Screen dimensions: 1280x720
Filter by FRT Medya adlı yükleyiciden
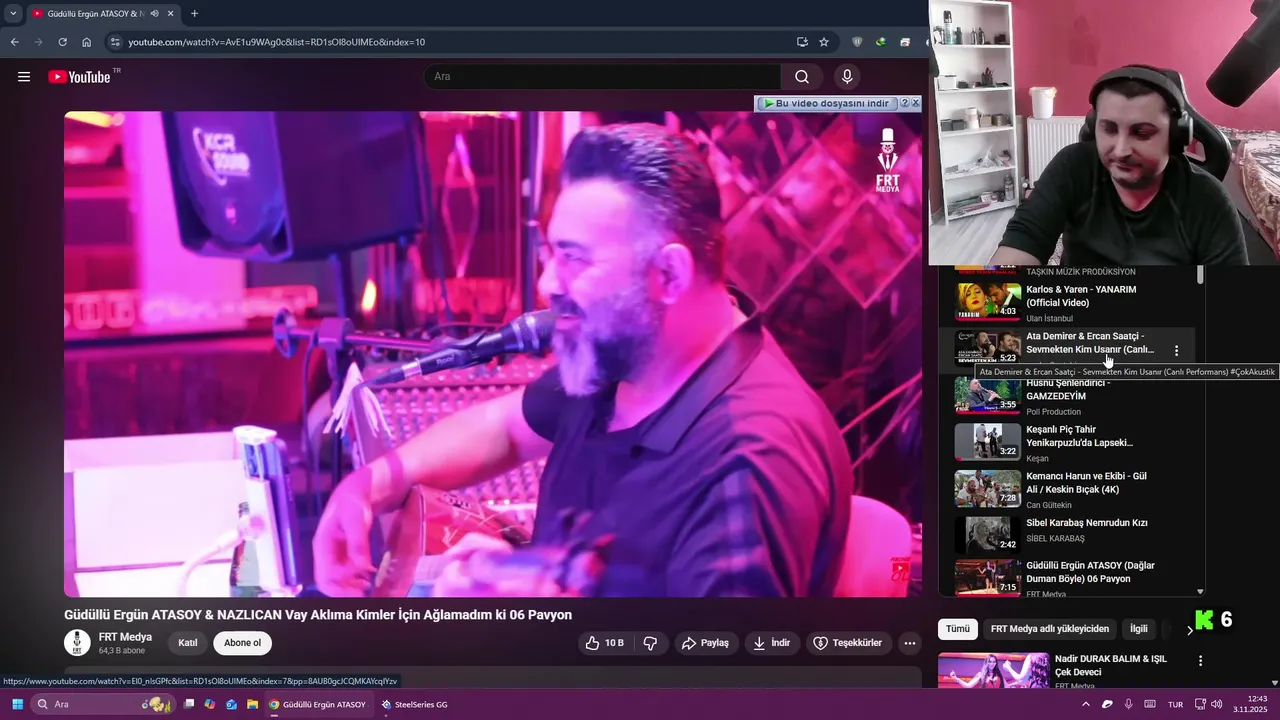[x=1049, y=629]
